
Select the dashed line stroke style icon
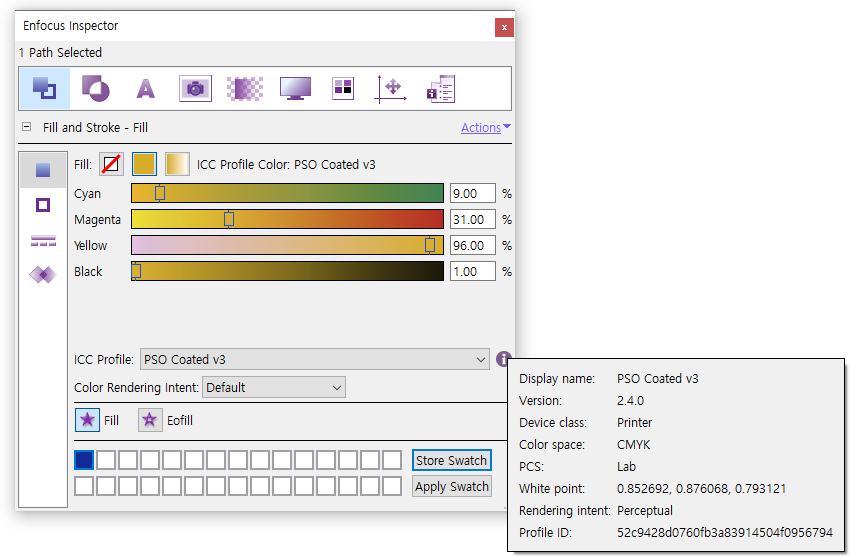[43, 240]
